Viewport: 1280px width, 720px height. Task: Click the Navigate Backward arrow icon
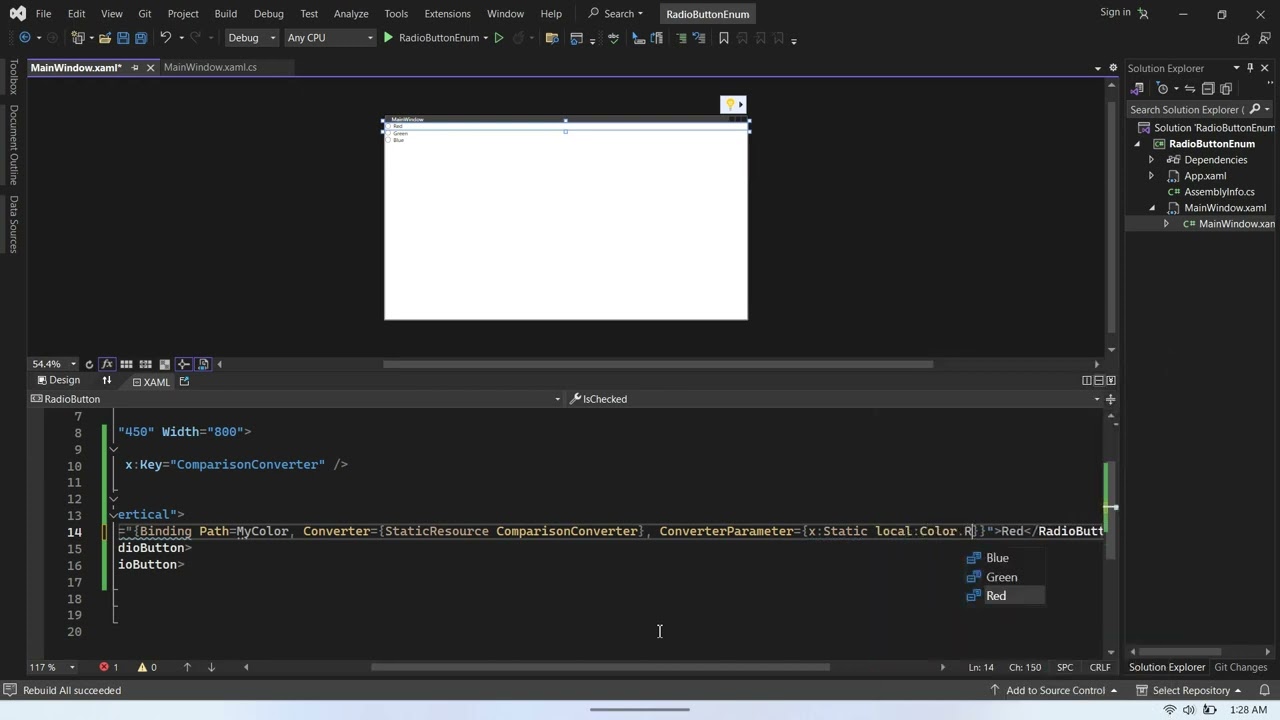pyautogui.click(x=25, y=38)
